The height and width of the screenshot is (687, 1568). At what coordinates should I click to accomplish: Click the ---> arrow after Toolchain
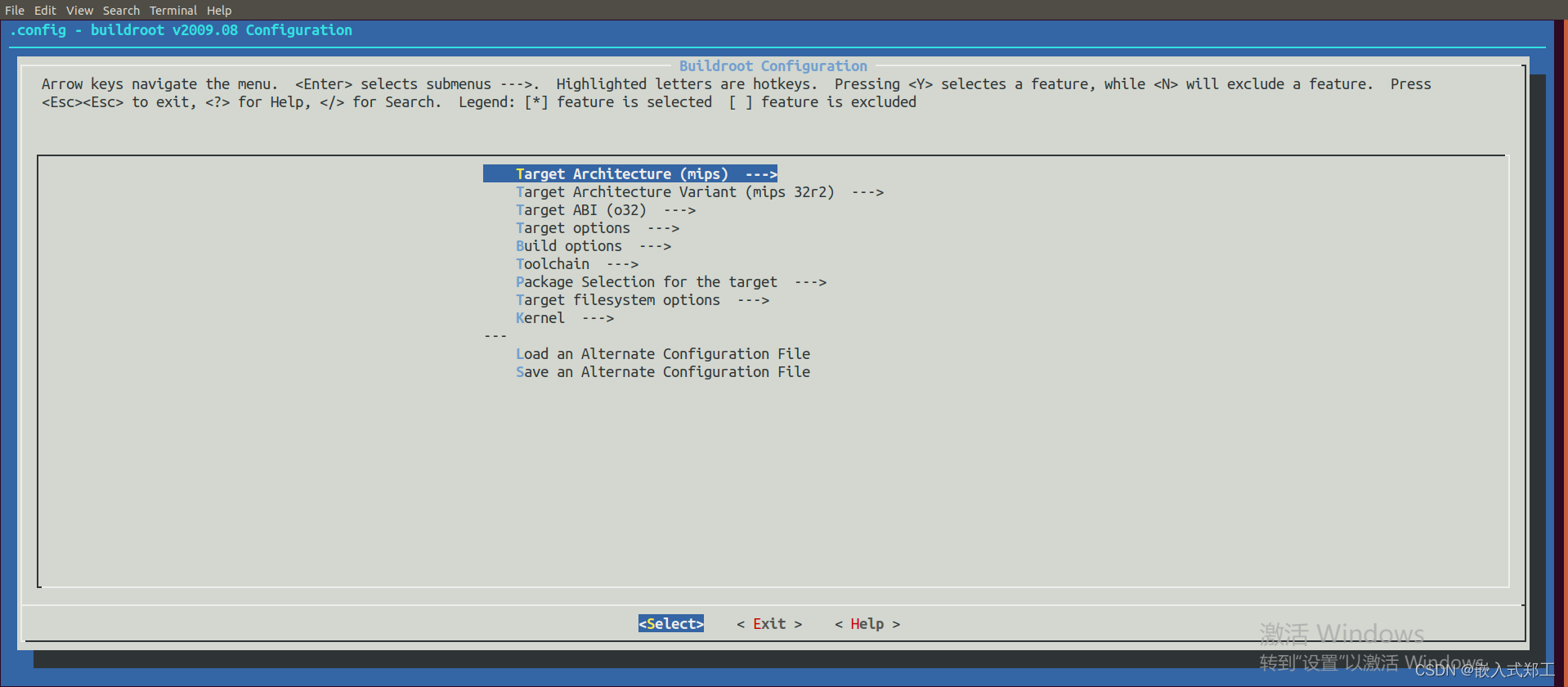pos(622,263)
